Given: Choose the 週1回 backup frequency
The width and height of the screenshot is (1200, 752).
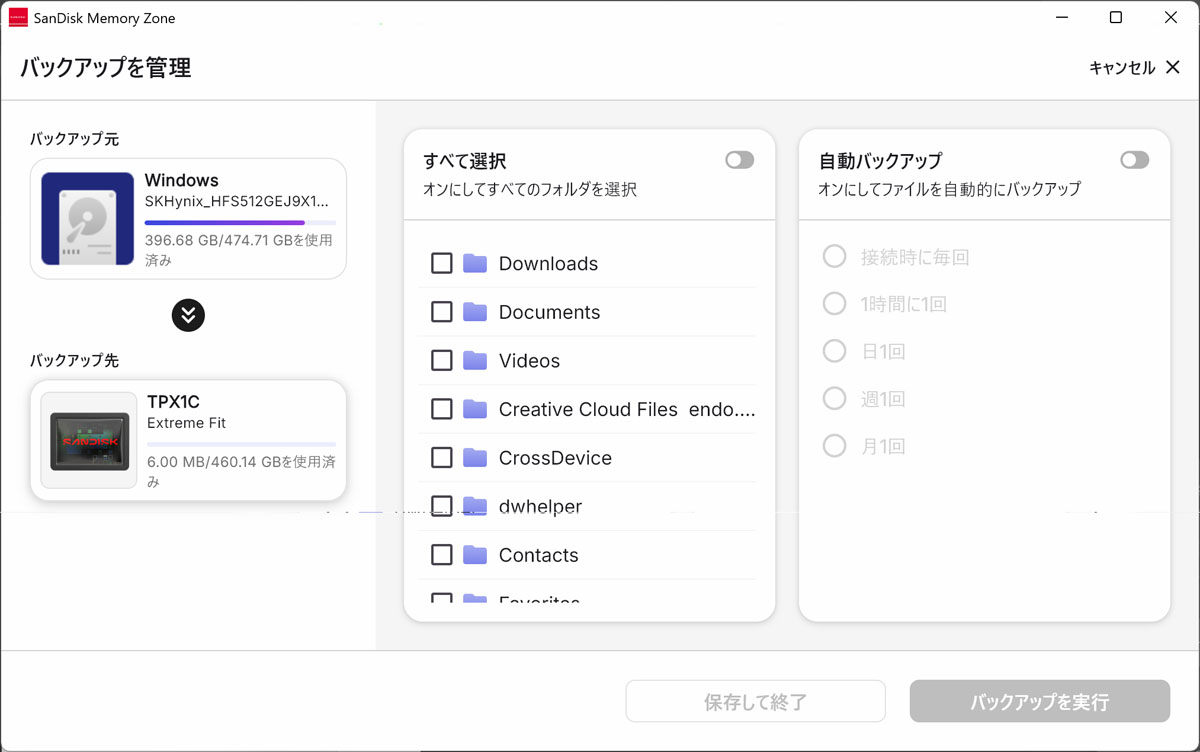Looking at the screenshot, I should click(834, 399).
